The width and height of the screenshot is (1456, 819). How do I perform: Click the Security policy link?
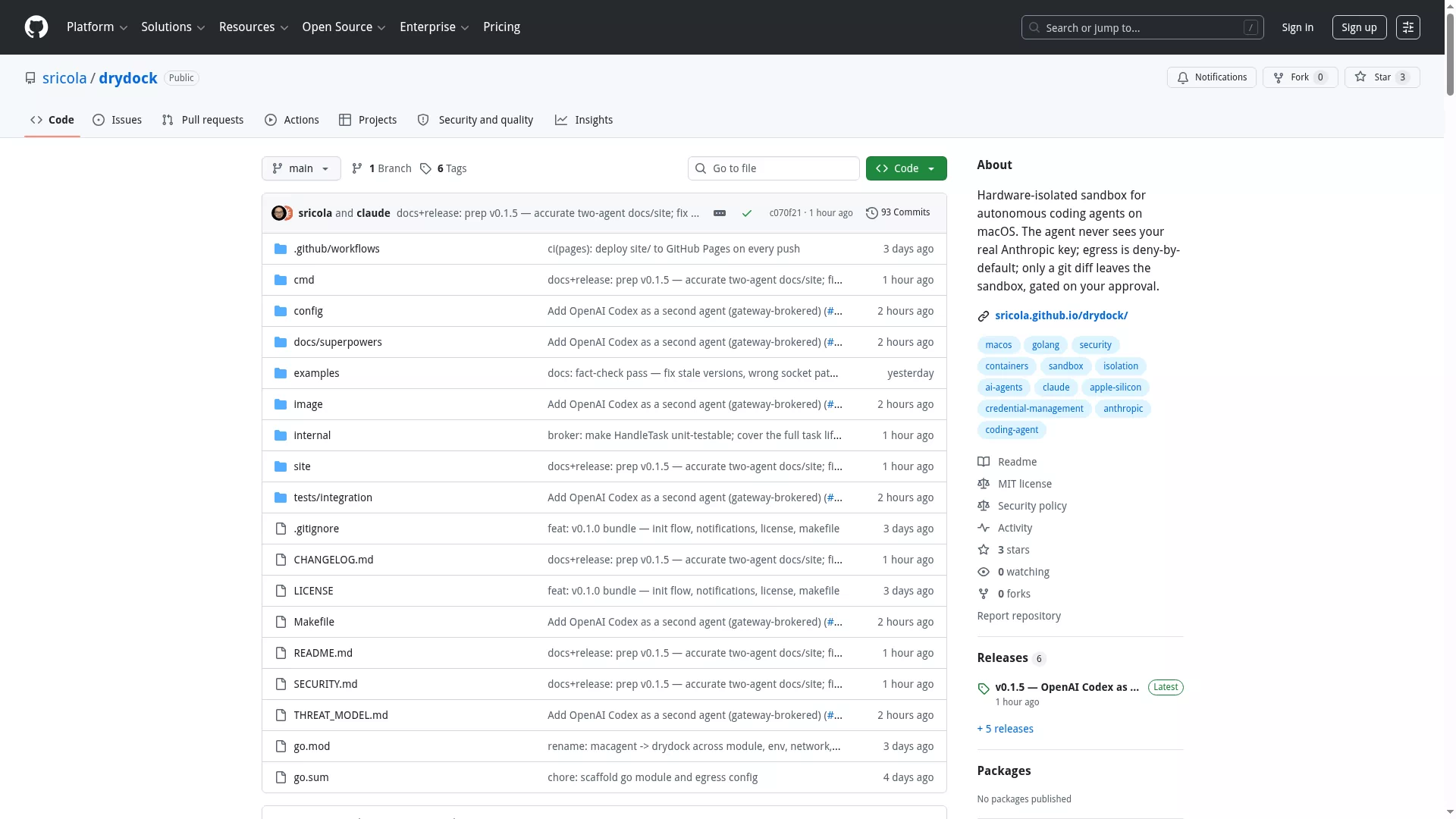[1031, 506]
